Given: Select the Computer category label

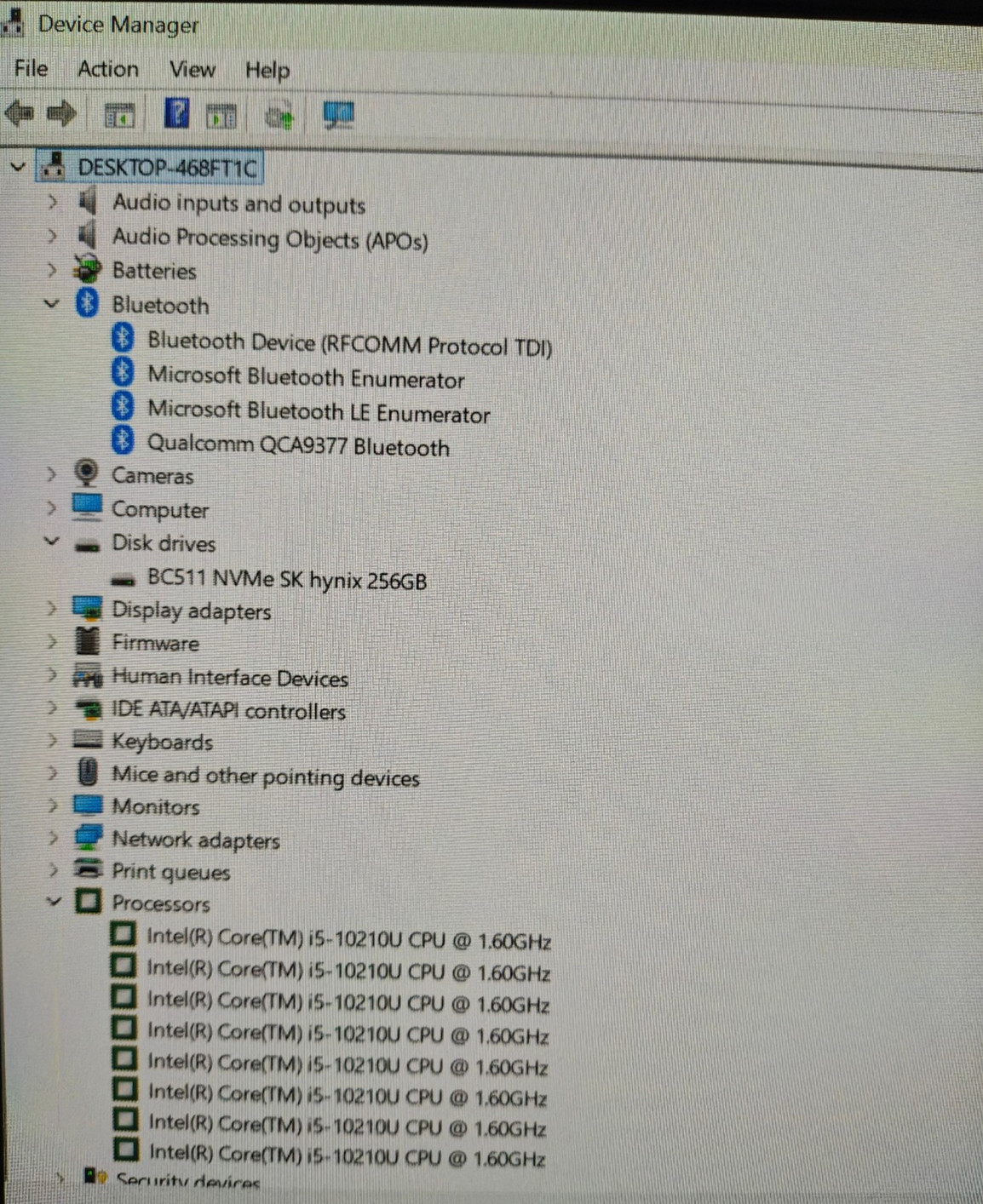Looking at the screenshot, I should click(x=160, y=509).
